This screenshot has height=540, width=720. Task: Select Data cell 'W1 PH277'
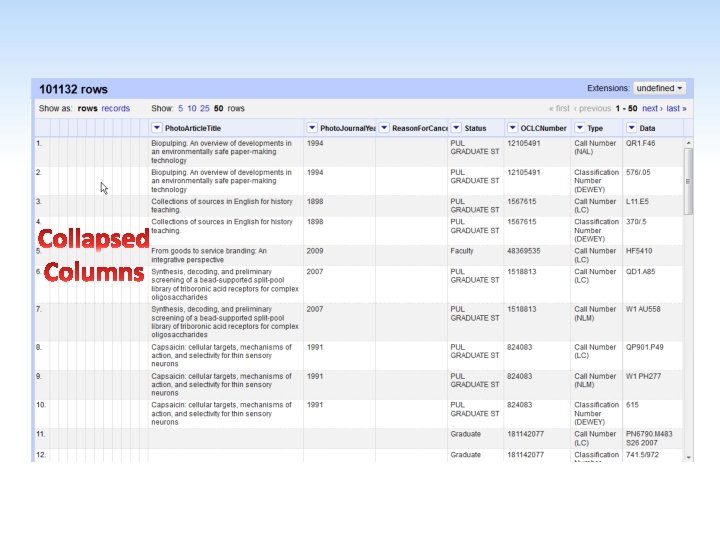[x=643, y=376]
